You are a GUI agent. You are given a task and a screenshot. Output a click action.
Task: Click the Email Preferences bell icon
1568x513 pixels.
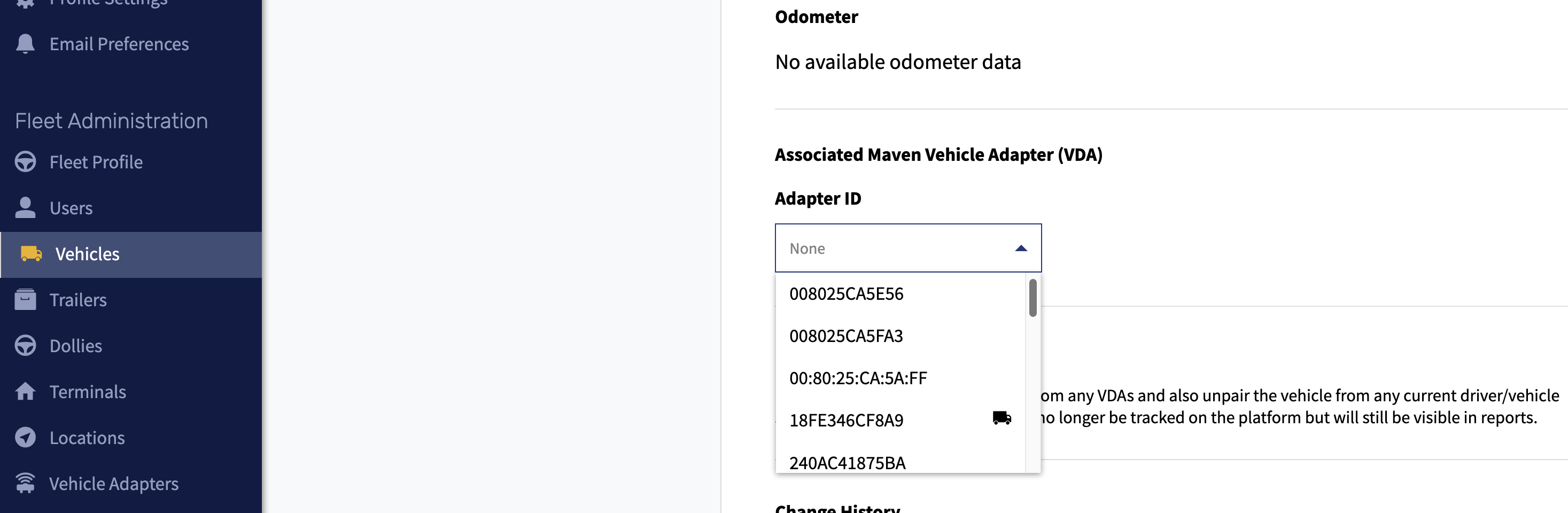(x=25, y=44)
